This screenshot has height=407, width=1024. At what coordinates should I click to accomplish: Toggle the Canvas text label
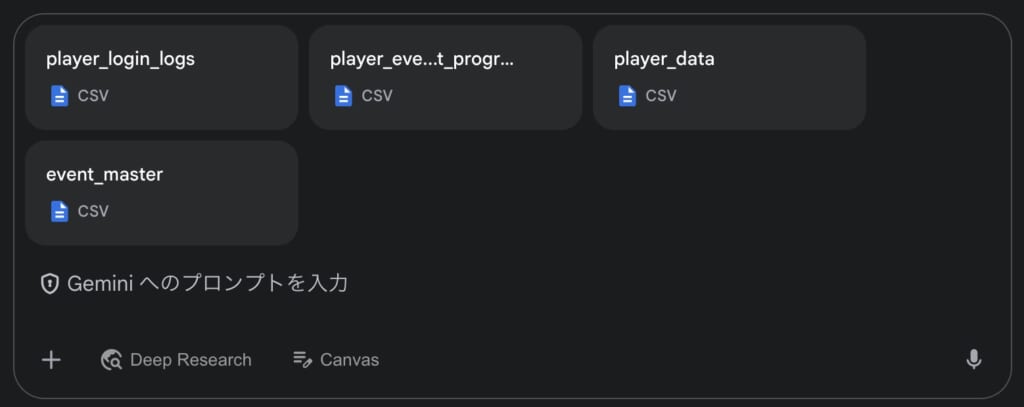click(349, 360)
